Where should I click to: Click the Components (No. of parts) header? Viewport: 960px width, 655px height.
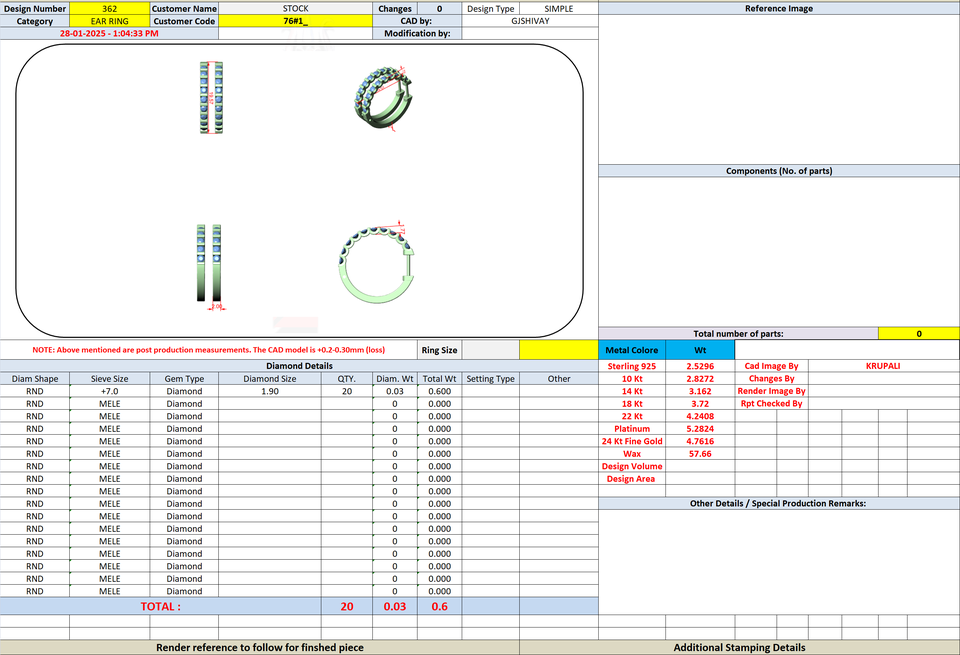(x=779, y=171)
